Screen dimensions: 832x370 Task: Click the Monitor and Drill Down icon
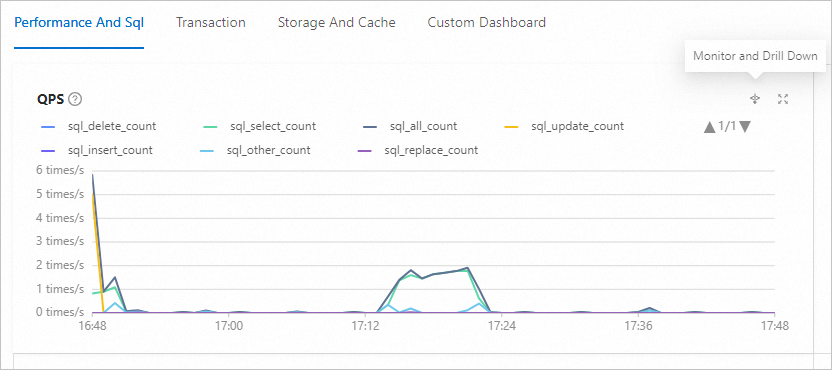click(x=755, y=99)
